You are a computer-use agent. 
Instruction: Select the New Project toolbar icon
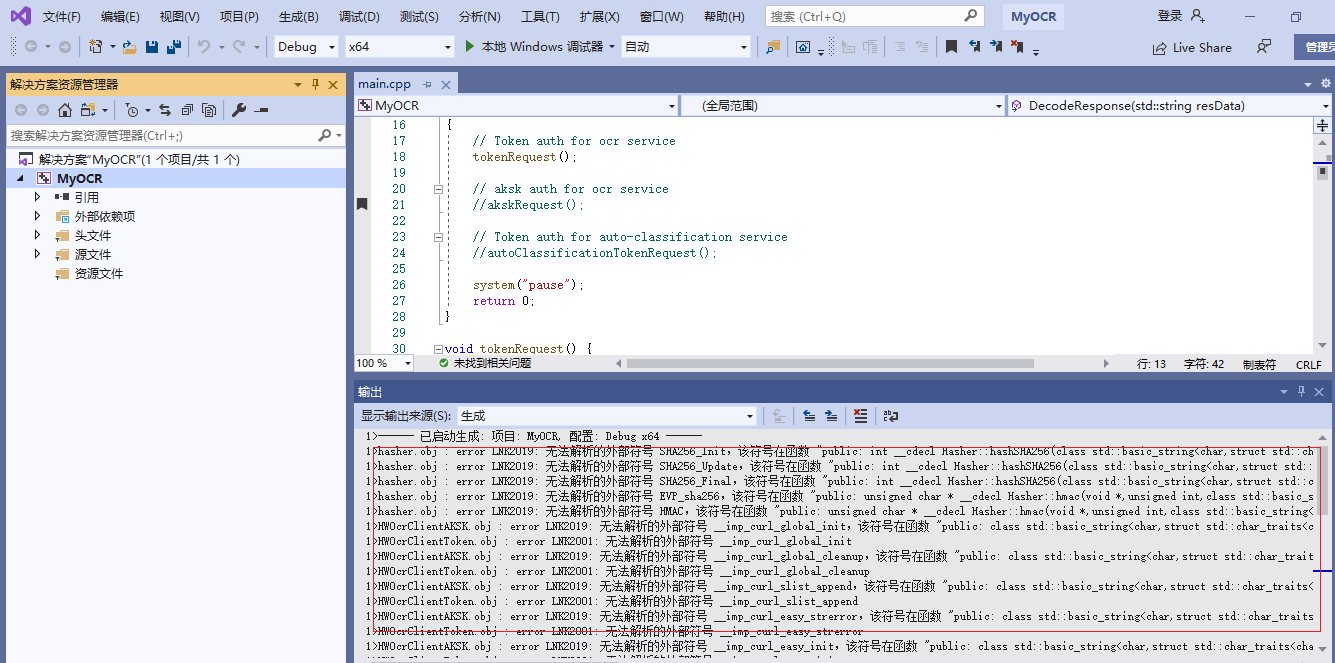(96, 46)
